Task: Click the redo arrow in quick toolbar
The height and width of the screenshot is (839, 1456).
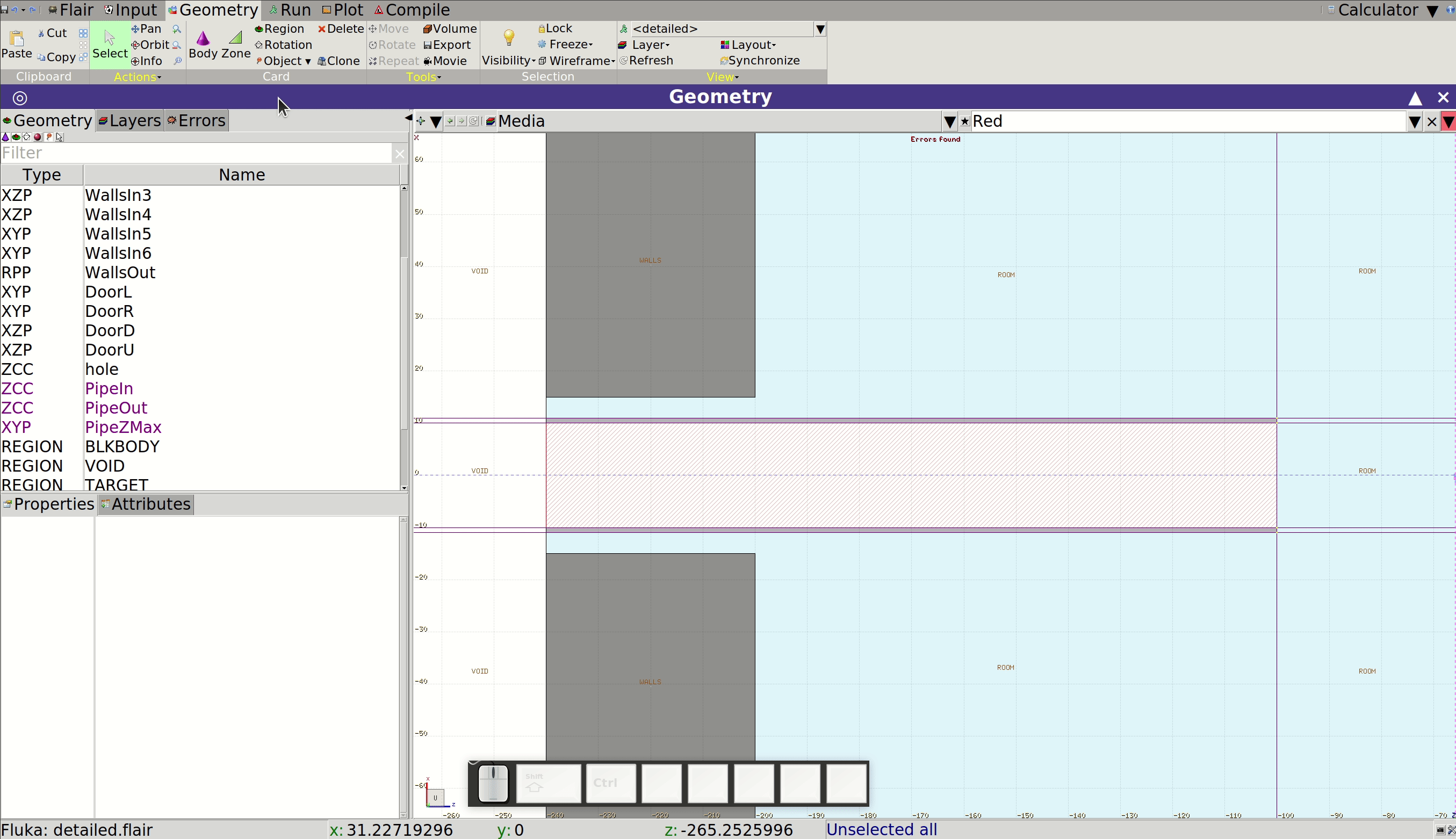Action: pos(32,10)
